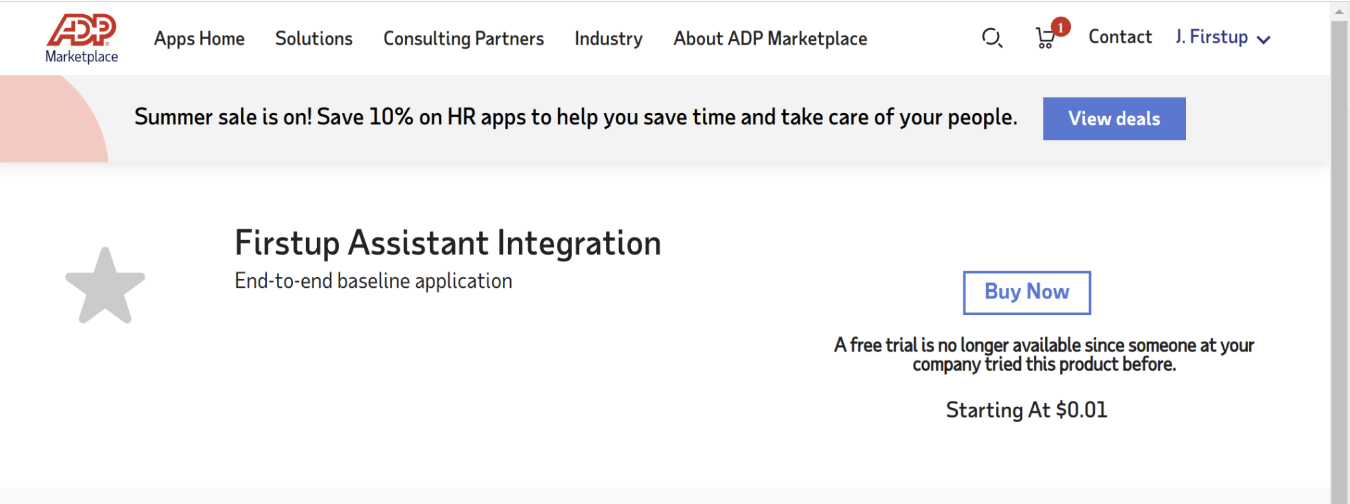Click the Firstup Assistant Integration title
This screenshot has width=1350, height=504.
tap(448, 243)
